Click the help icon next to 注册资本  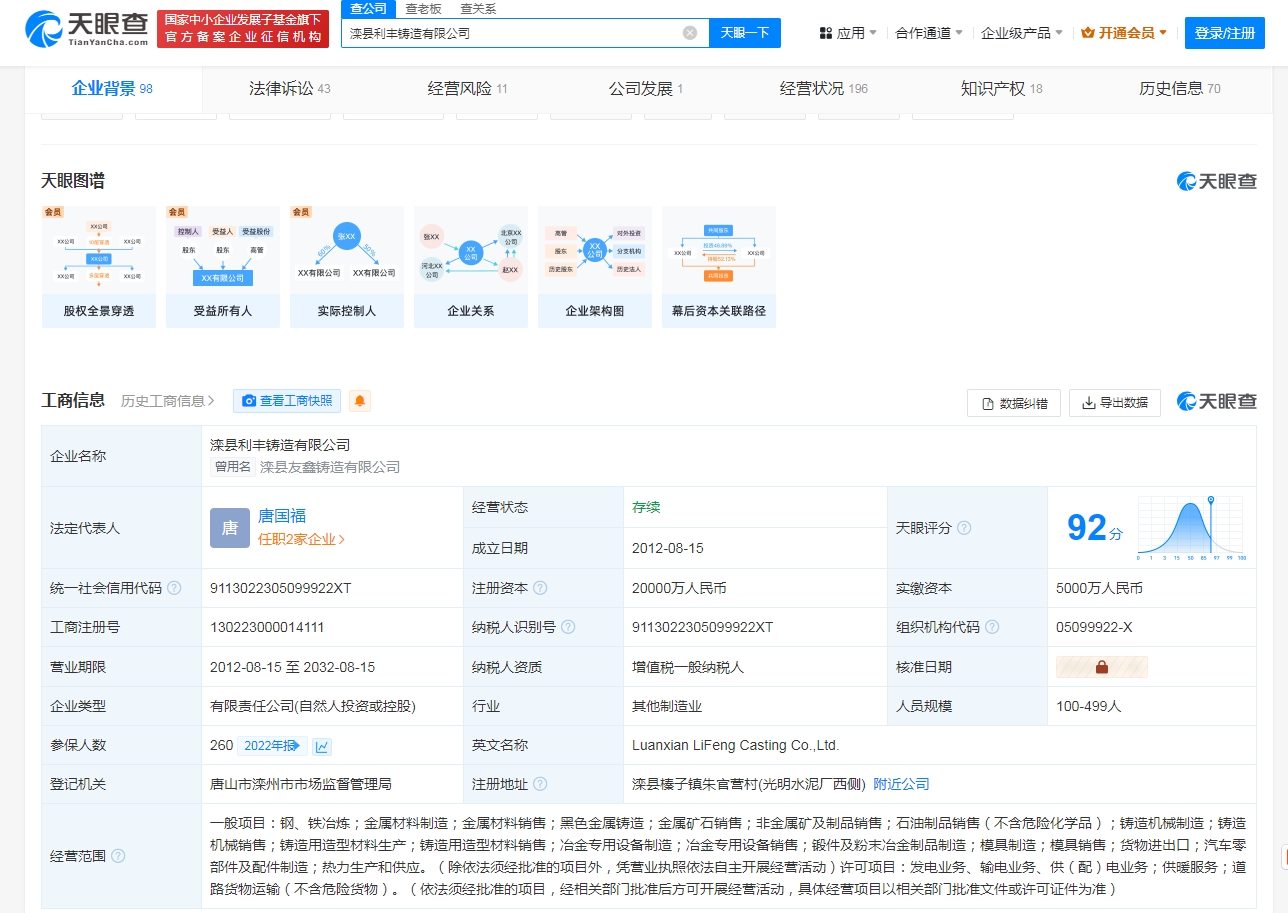point(540,588)
